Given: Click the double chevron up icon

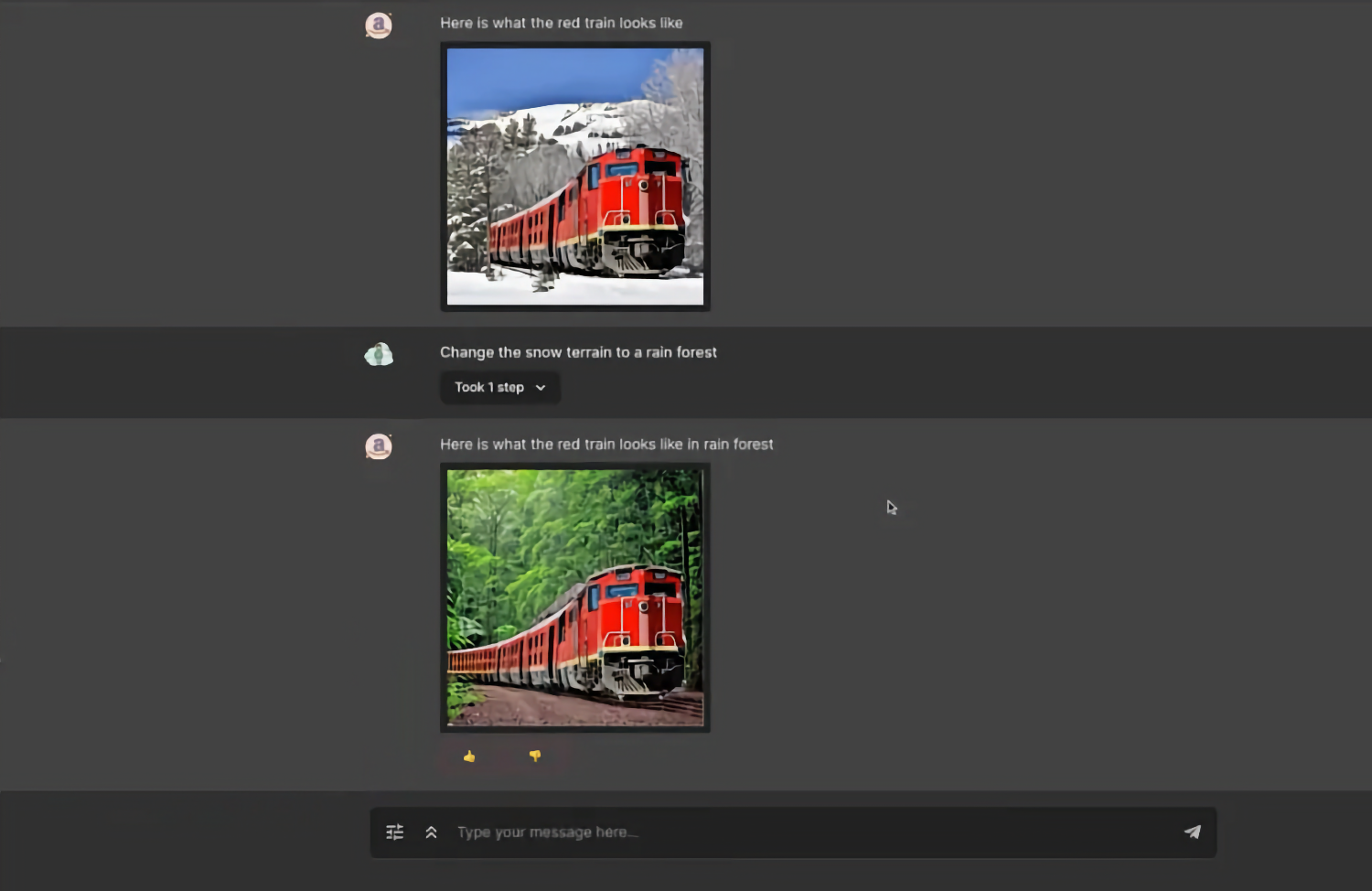Looking at the screenshot, I should [431, 832].
